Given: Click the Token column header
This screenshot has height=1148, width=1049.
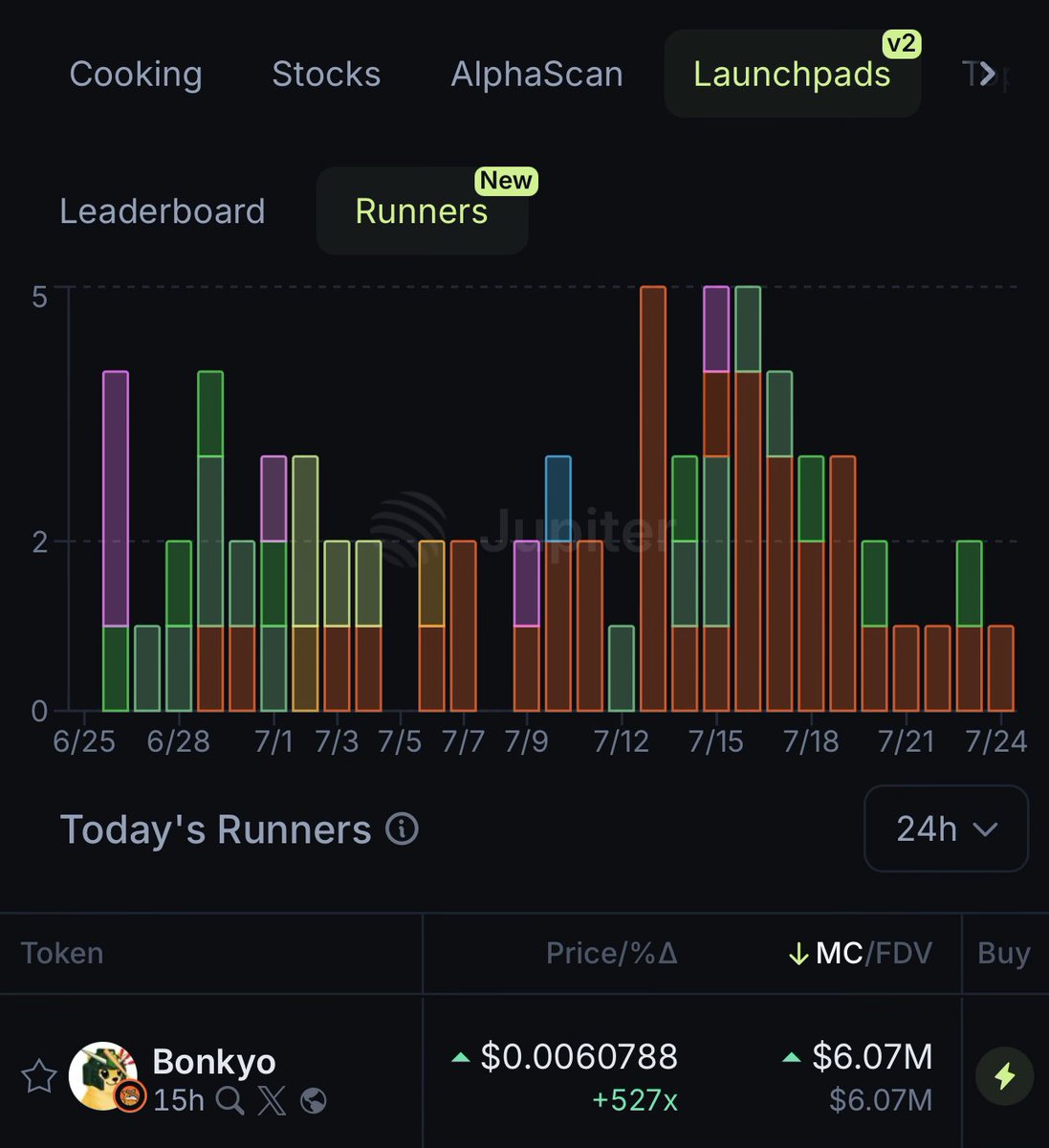Looking at the screenshot, I should (x=62, y=953).
